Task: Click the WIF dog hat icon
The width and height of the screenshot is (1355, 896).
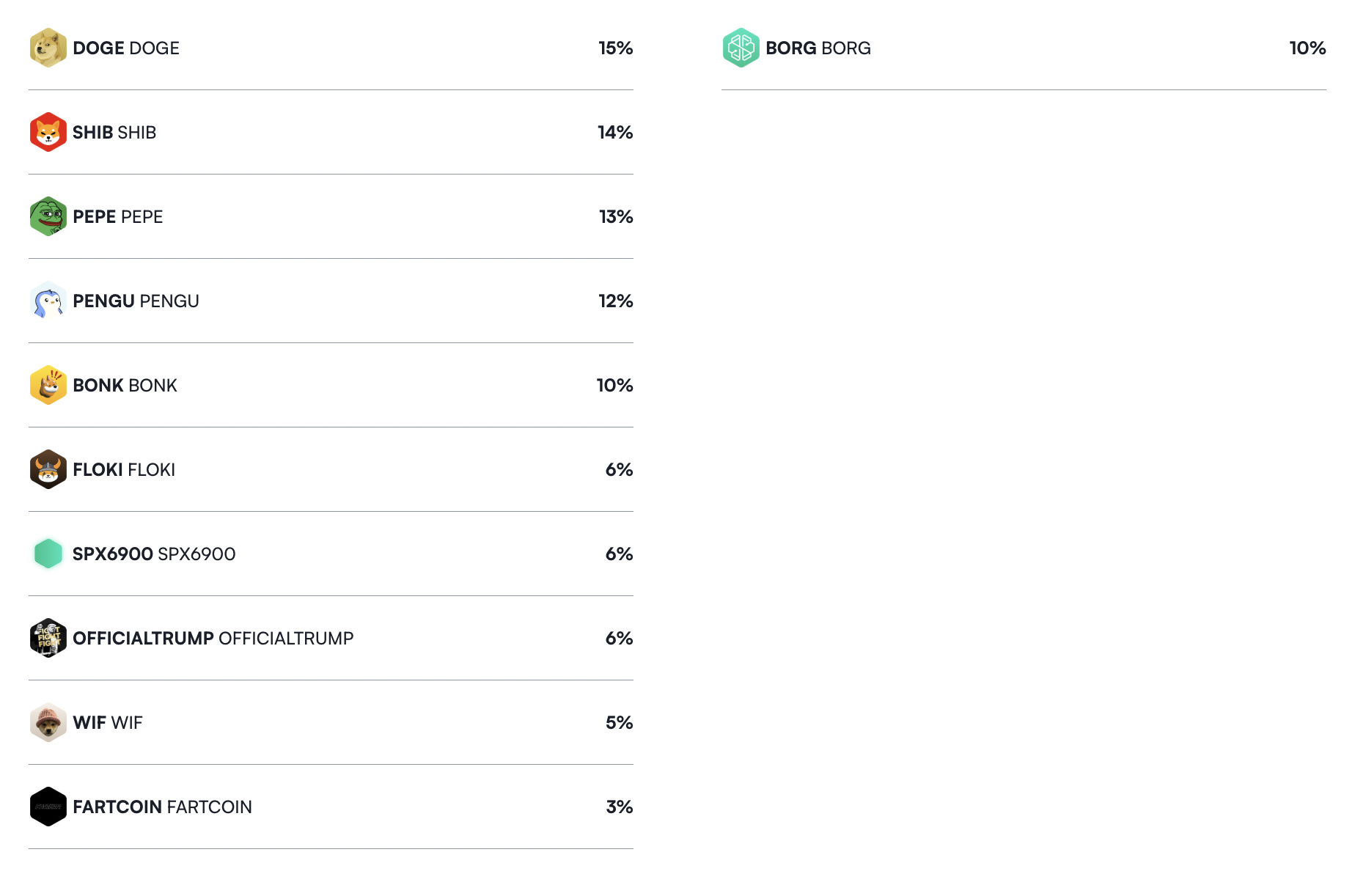Action: (48, 722)
